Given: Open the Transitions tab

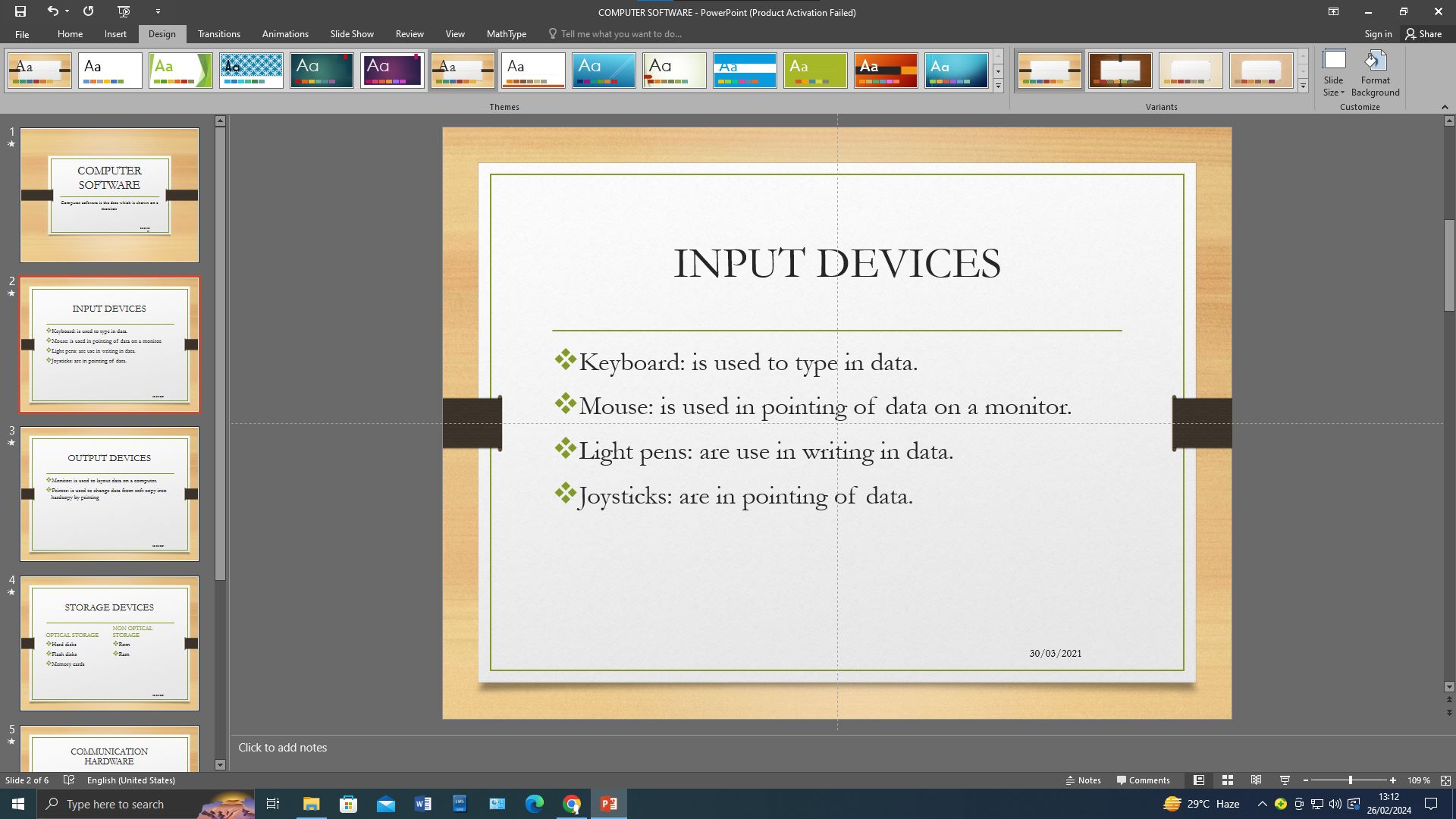Looking at the screenshot, I should coord(218,34).
